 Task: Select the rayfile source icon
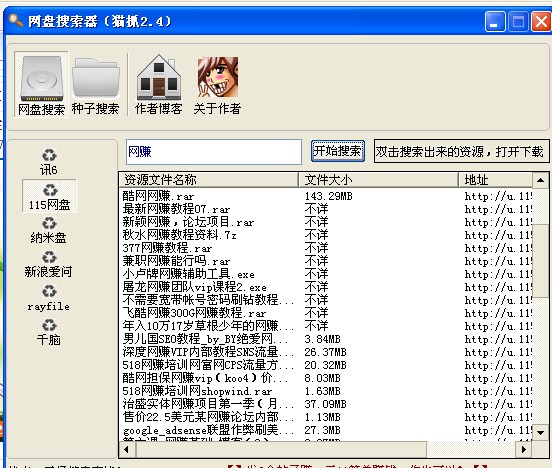(49, 299)
